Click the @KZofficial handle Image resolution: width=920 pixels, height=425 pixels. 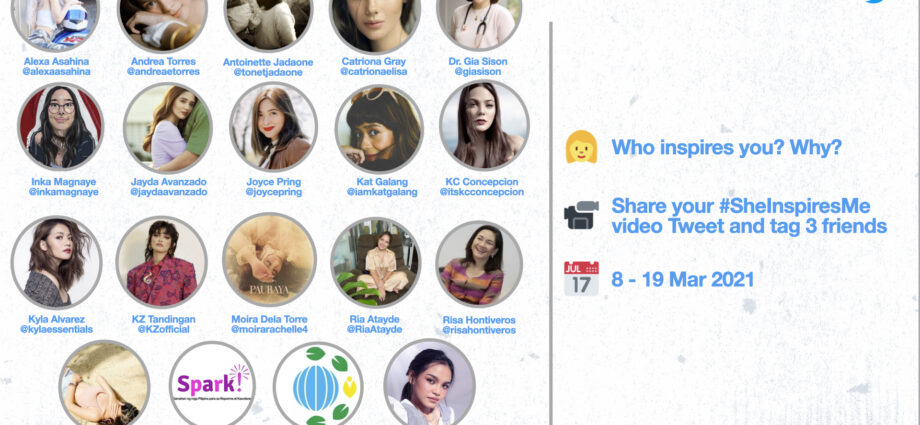click(164, 329)
